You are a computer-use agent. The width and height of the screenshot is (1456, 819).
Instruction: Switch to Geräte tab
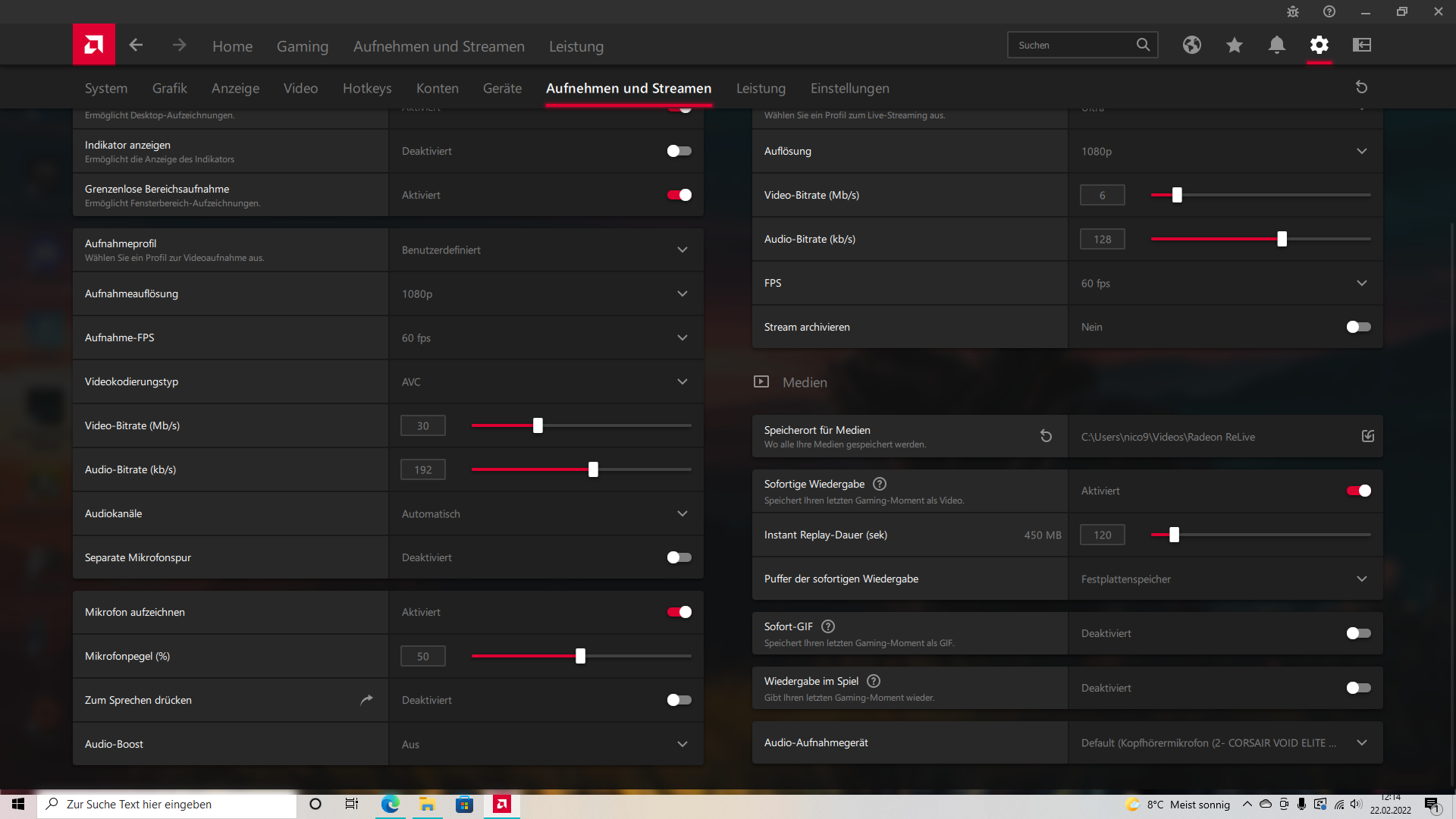click(502, 88)
